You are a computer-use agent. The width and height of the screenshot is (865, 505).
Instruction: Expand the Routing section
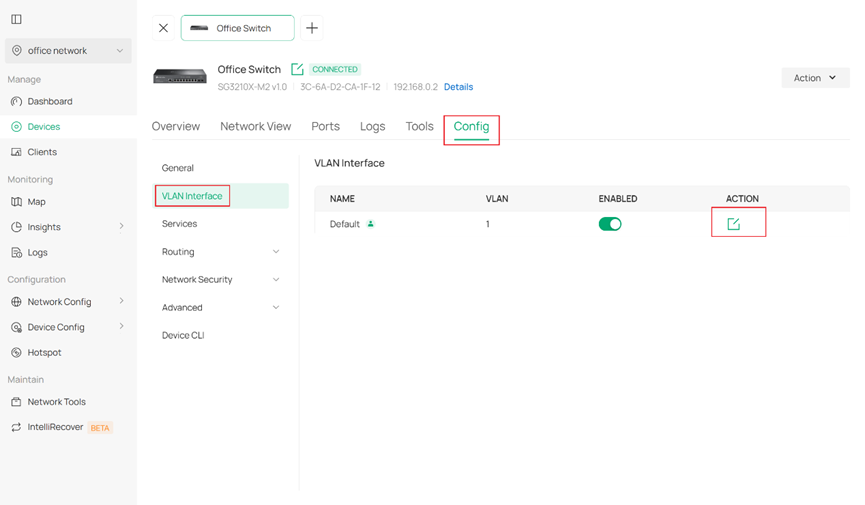221,252
